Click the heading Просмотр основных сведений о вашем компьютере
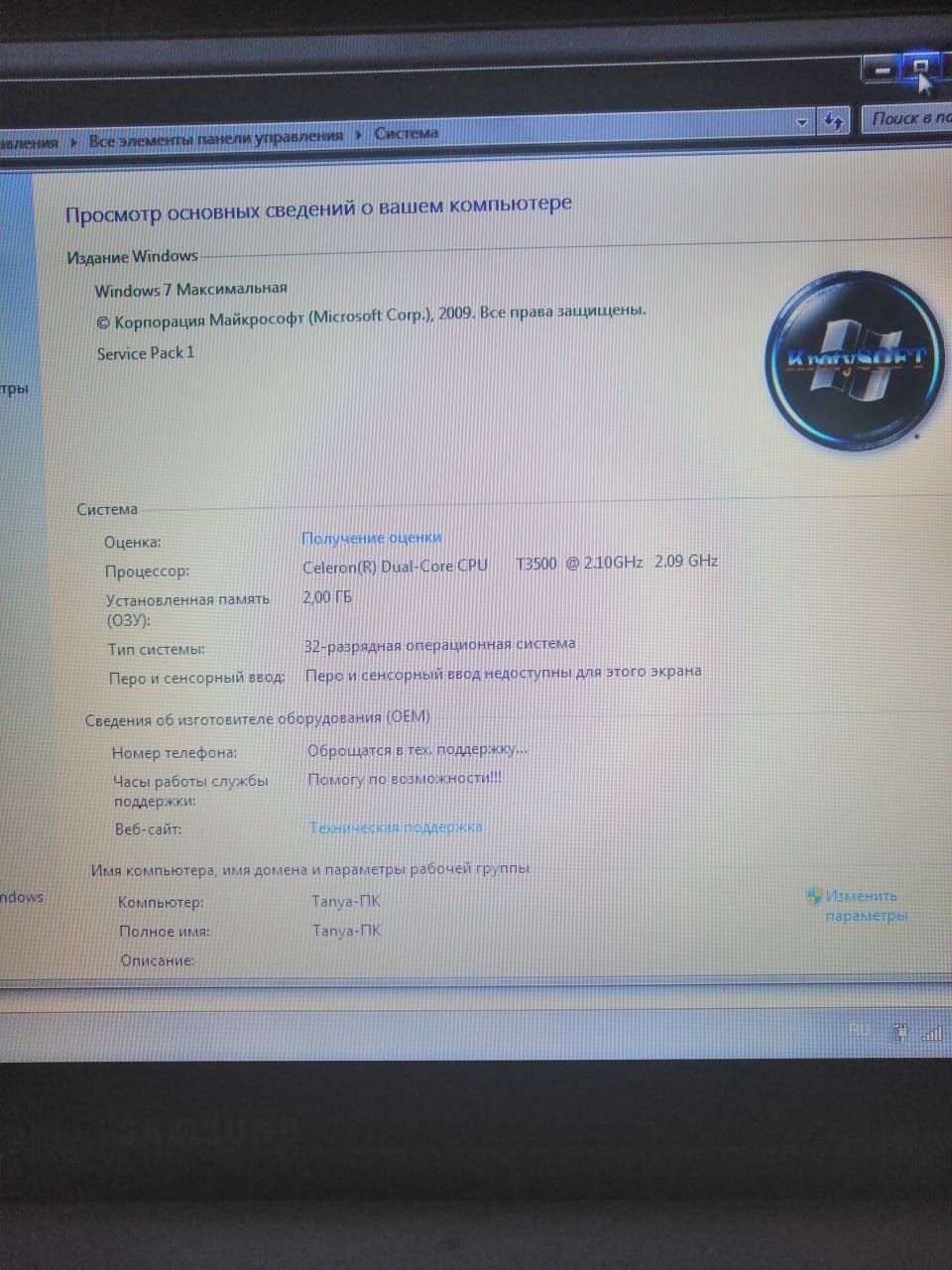 pos(318,209)
